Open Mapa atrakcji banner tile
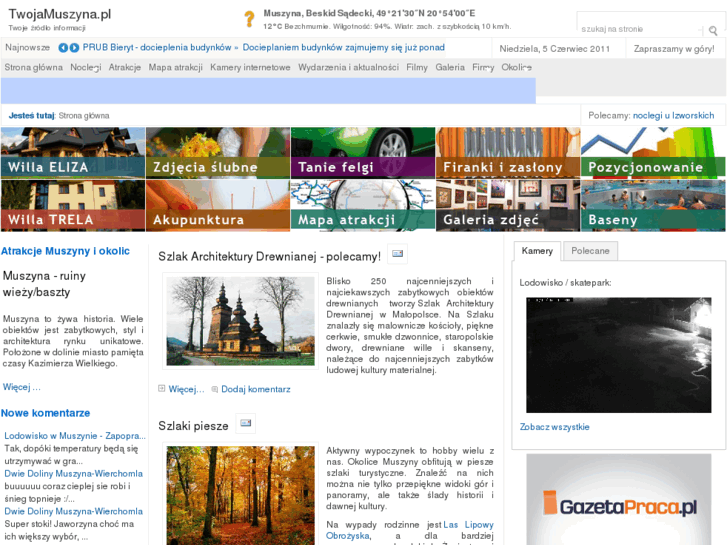 click(363, 205)
